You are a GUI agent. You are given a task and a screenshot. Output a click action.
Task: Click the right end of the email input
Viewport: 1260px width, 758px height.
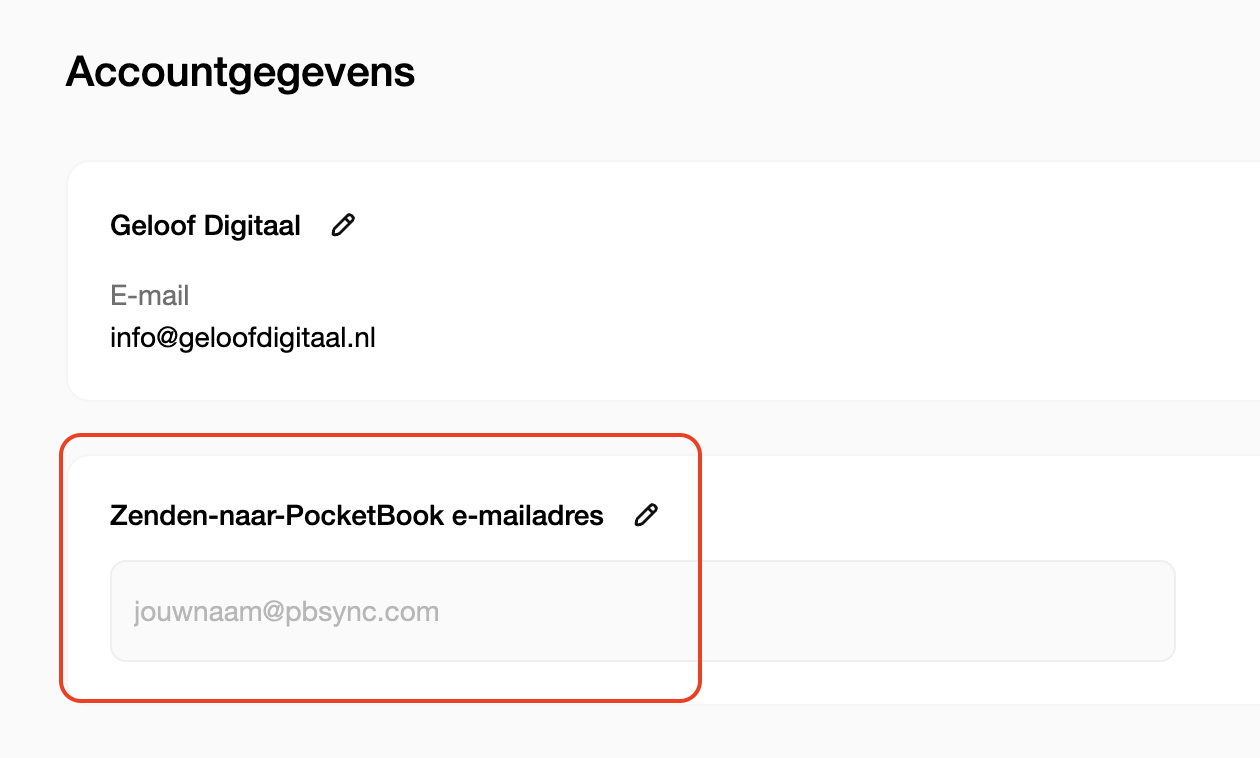[1150, 611]
